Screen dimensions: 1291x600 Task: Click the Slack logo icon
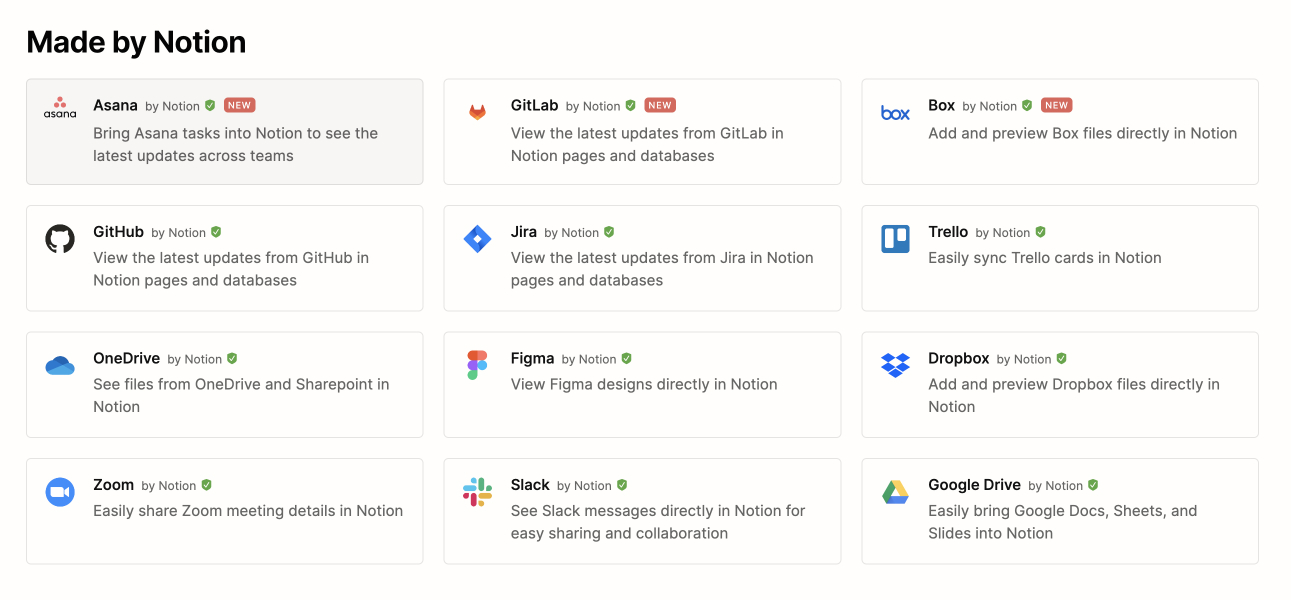point(478,492)
